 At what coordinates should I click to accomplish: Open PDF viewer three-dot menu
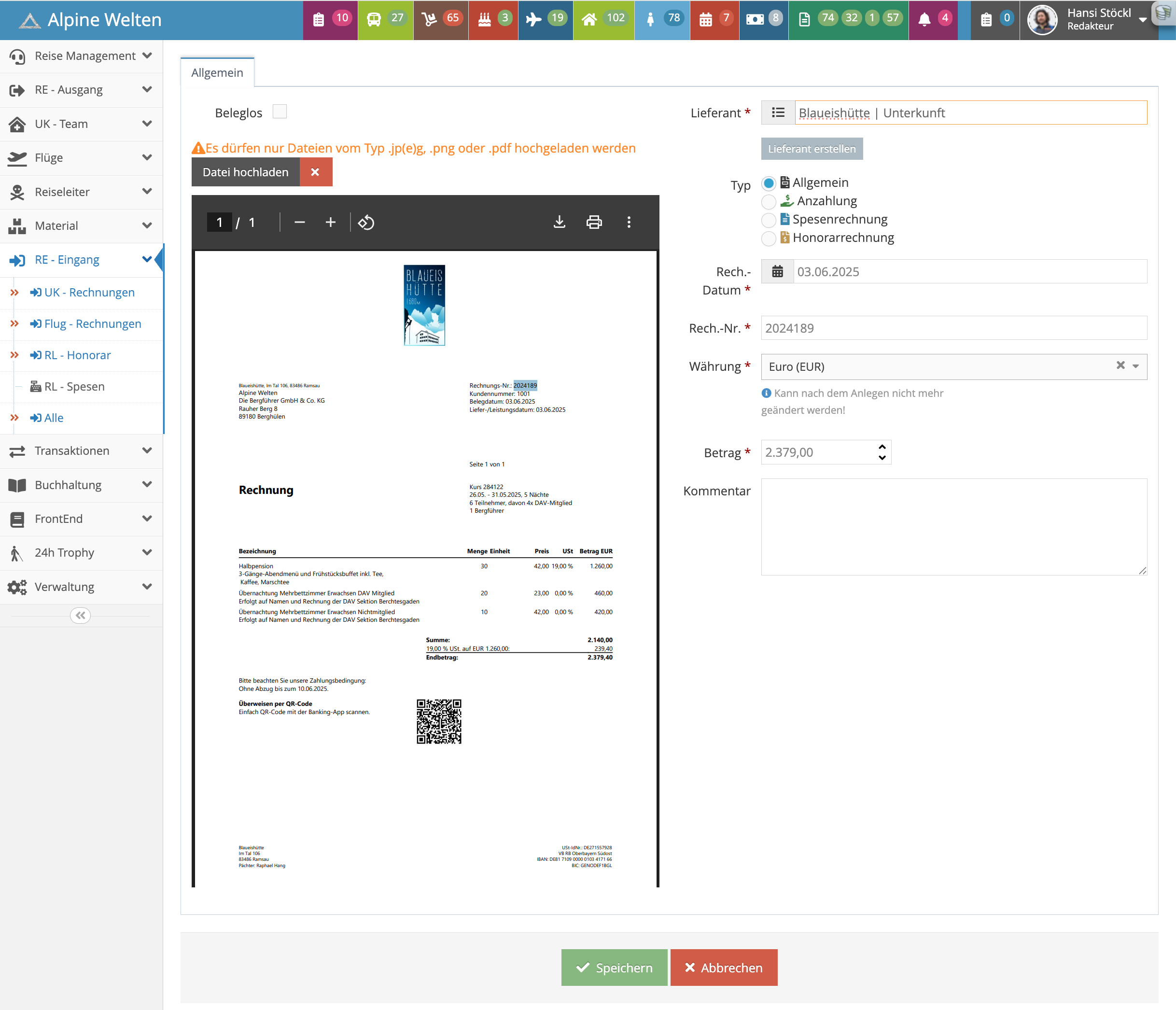point(628,222)
